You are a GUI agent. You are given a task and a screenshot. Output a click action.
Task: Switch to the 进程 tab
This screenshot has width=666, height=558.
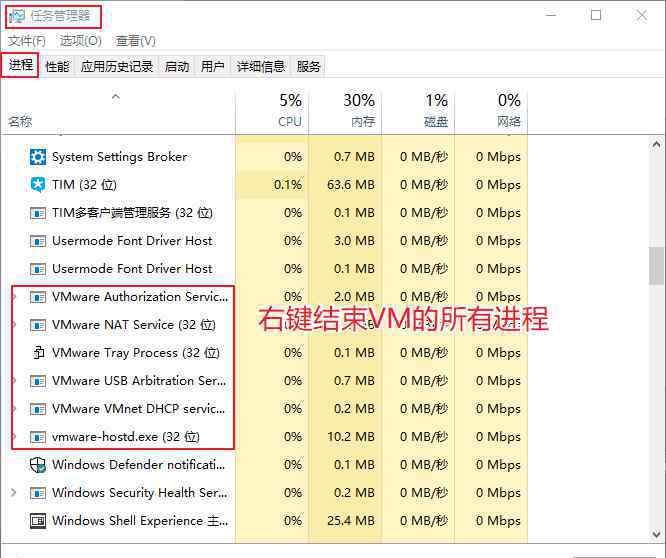[20, 65]
